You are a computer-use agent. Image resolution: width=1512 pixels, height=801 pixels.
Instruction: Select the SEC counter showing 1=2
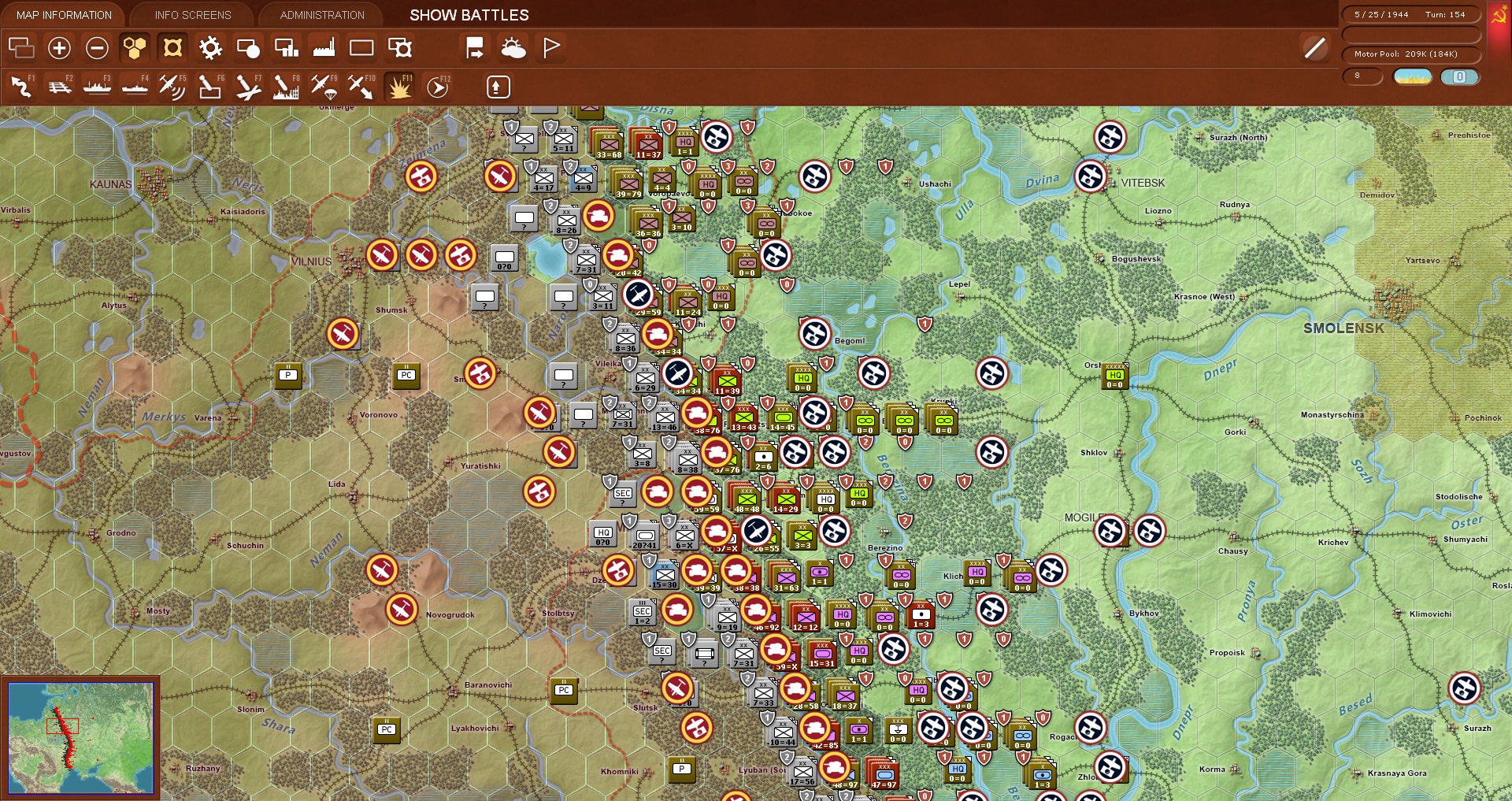643,612
